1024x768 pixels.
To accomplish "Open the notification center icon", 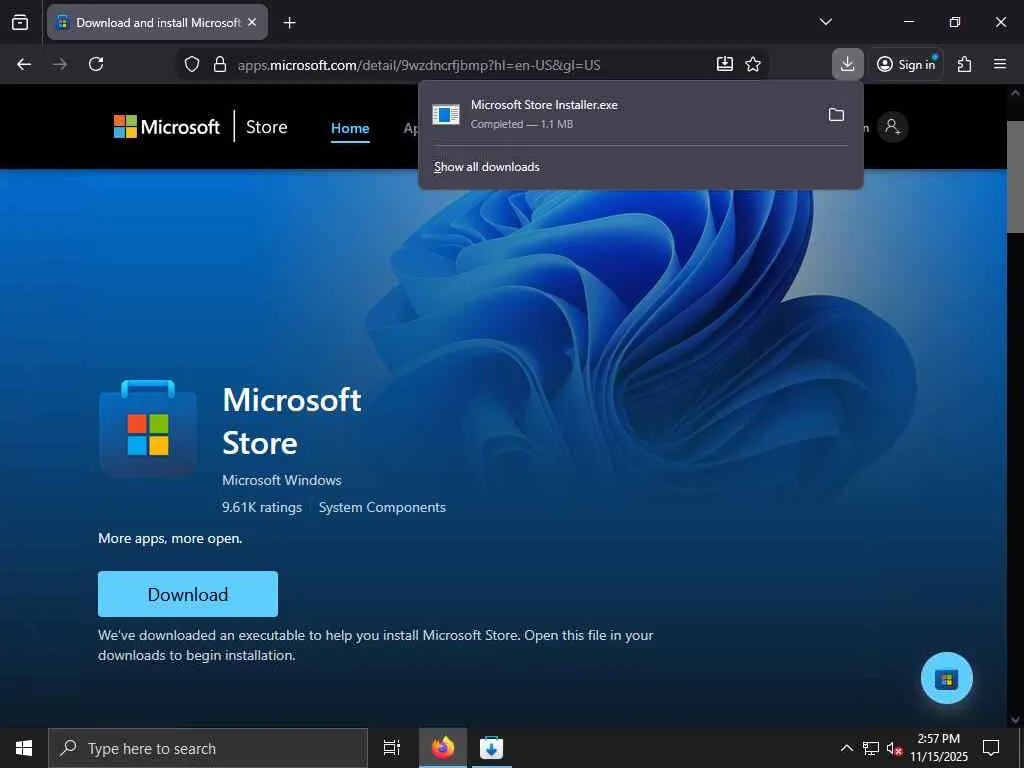I will click(x=991, y=748).
